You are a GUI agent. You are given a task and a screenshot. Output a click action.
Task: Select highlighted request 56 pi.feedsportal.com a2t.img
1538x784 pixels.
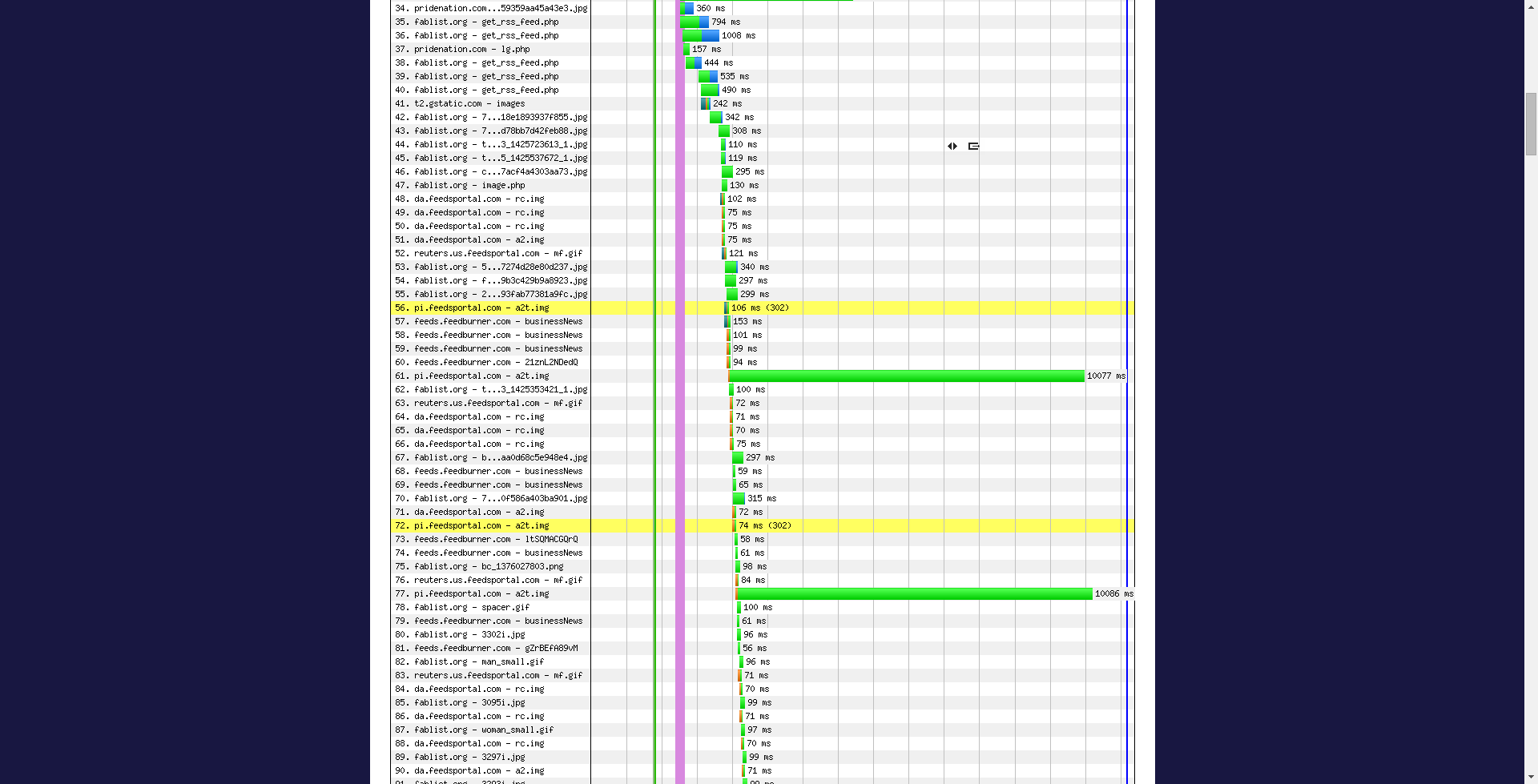pyautogui.click(x=481, y=308)
